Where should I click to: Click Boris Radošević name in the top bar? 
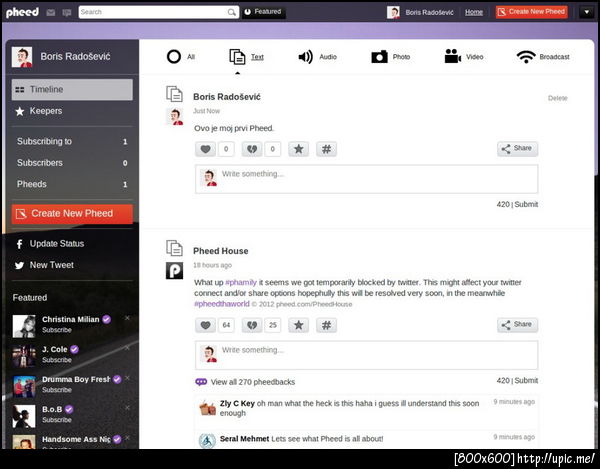pyautogui.click(x=429, y=12)
